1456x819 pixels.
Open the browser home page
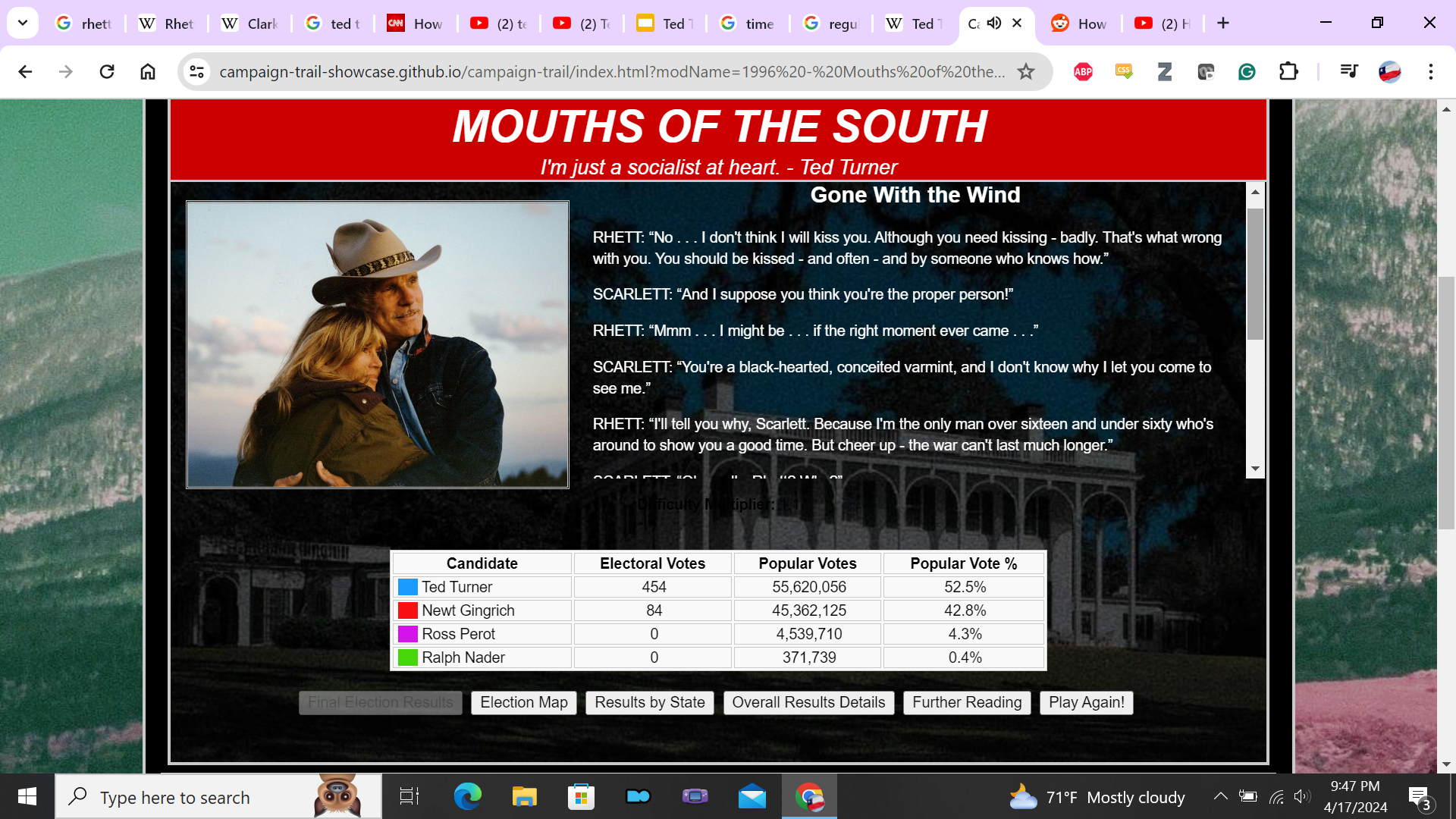tap(148, 72)
